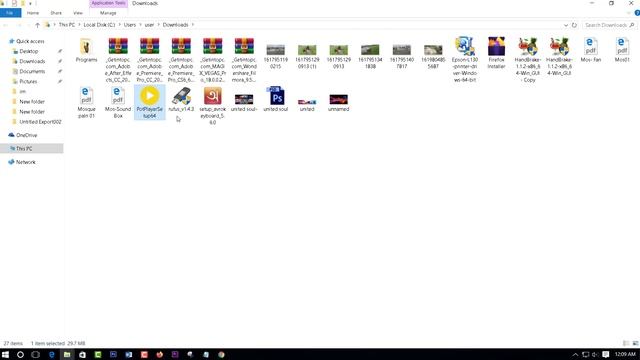Select the Epson L130 printer driver file
The height and width of the screenshot is (360, 640).
pos(465,59)
